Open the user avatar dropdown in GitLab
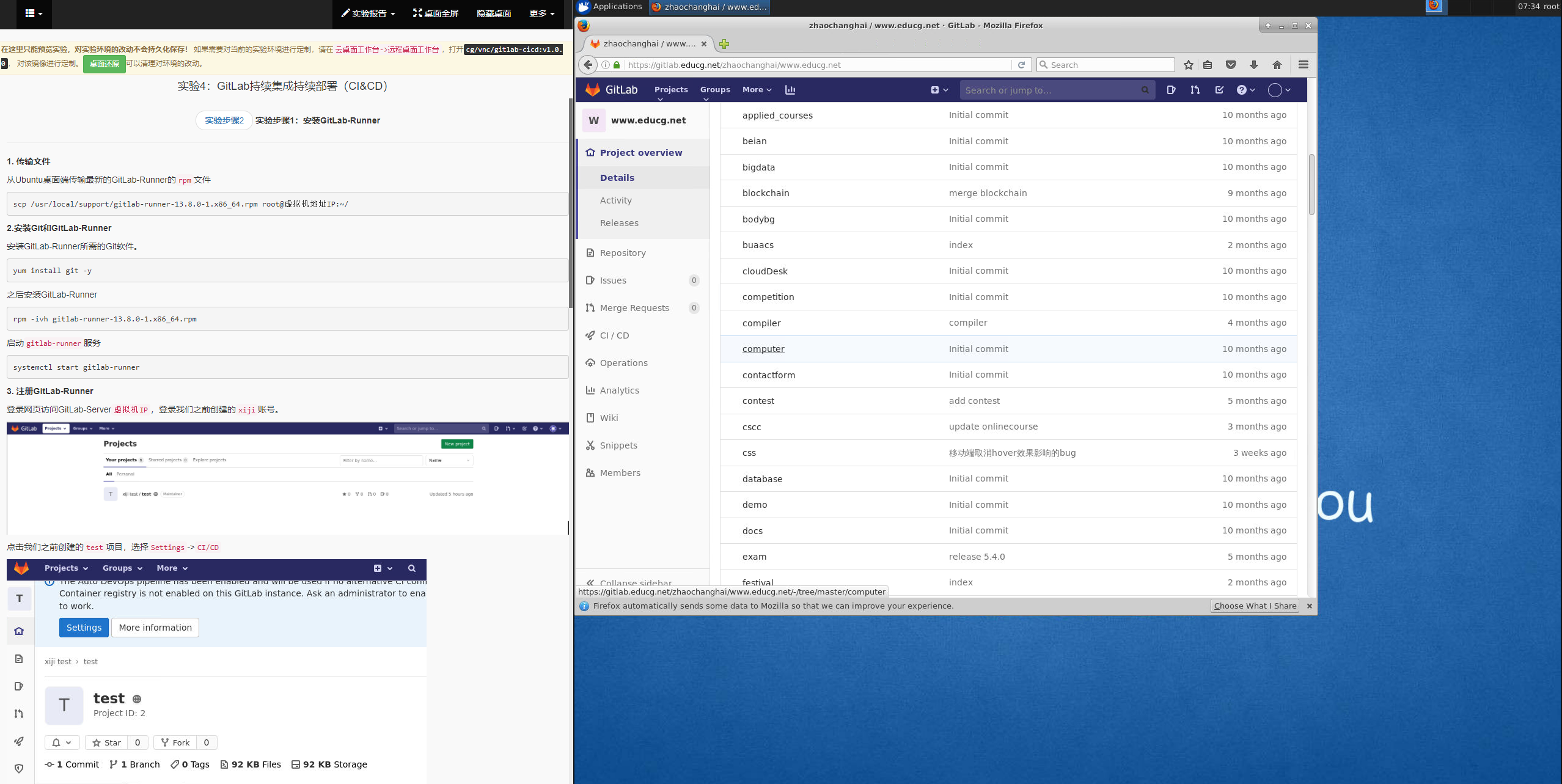The width and height of the screenshot is (1562, 784). click(1279, 90)
